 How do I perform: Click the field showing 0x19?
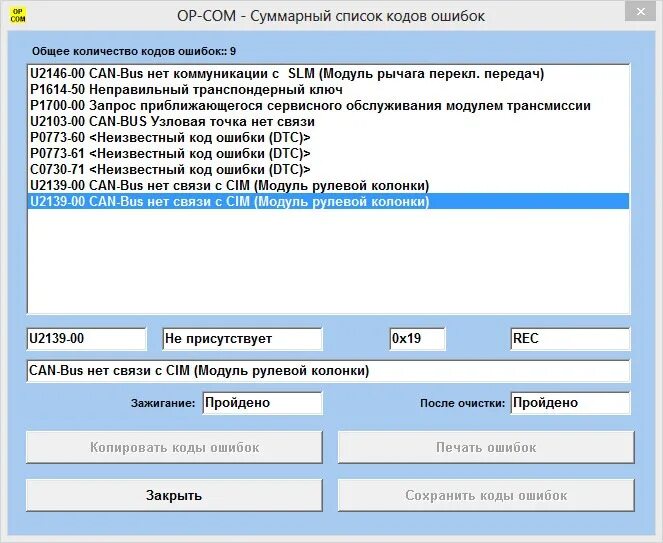point(417,339)
